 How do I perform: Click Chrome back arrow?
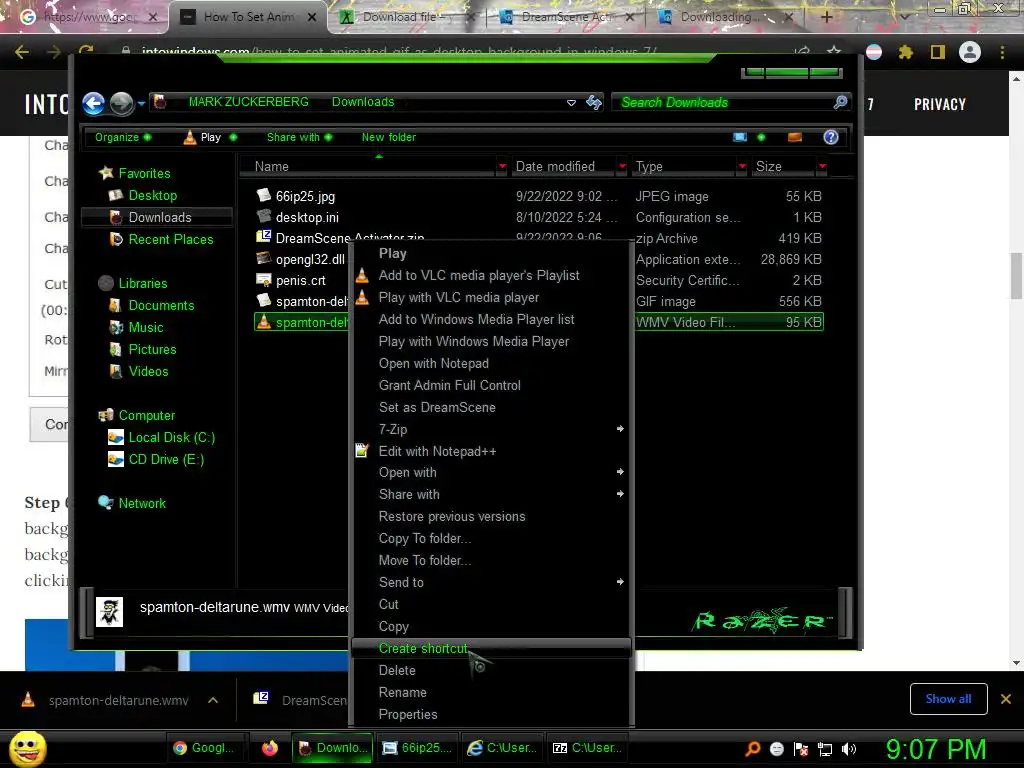coord(22,52)
